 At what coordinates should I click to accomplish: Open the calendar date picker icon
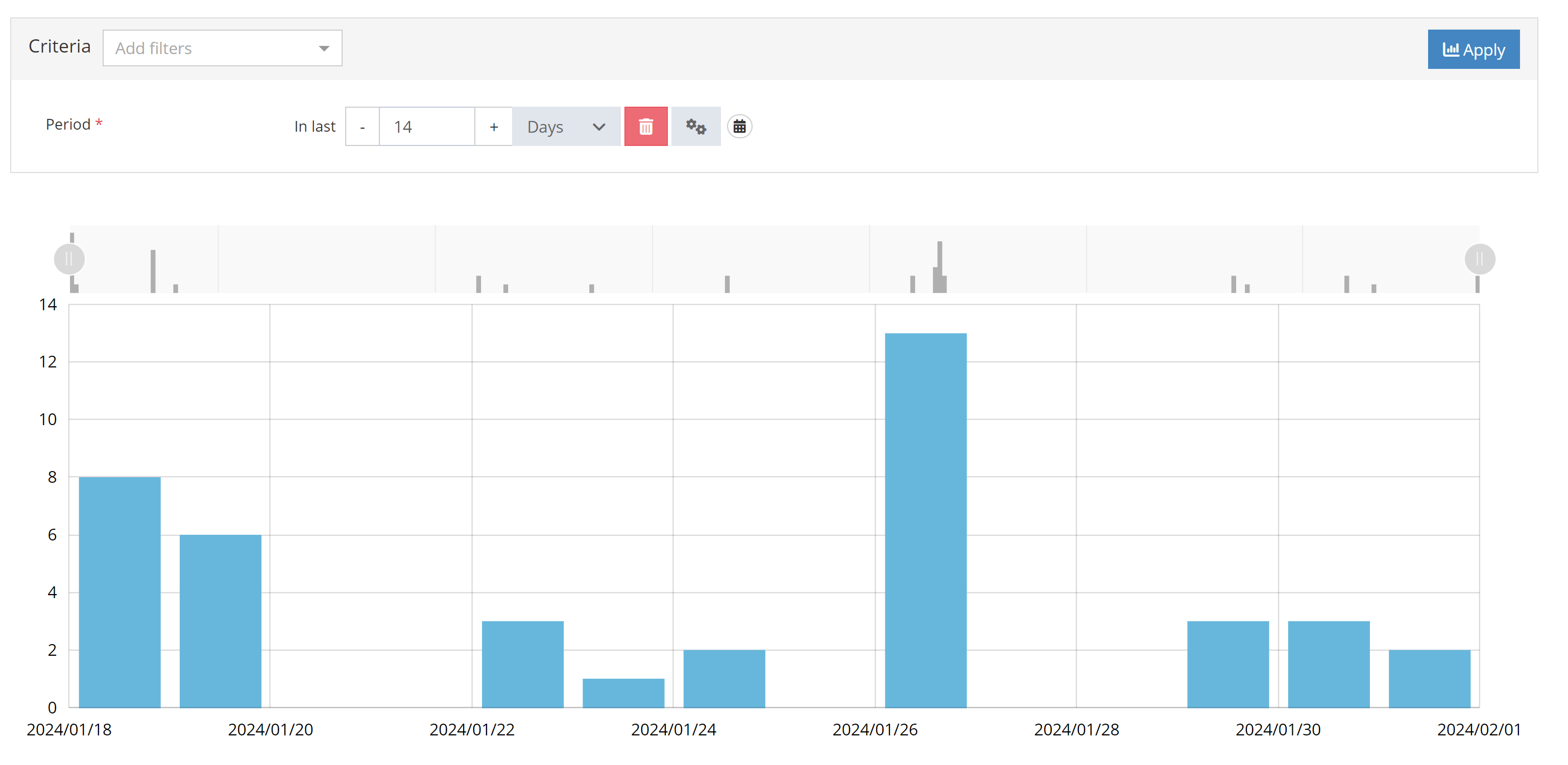[x=739, y=127]
